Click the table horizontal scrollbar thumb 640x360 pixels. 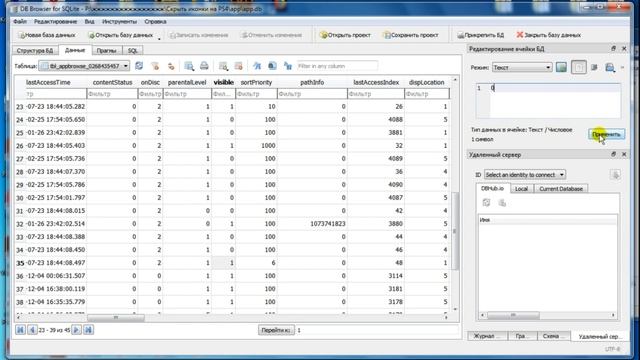[116, 317]
